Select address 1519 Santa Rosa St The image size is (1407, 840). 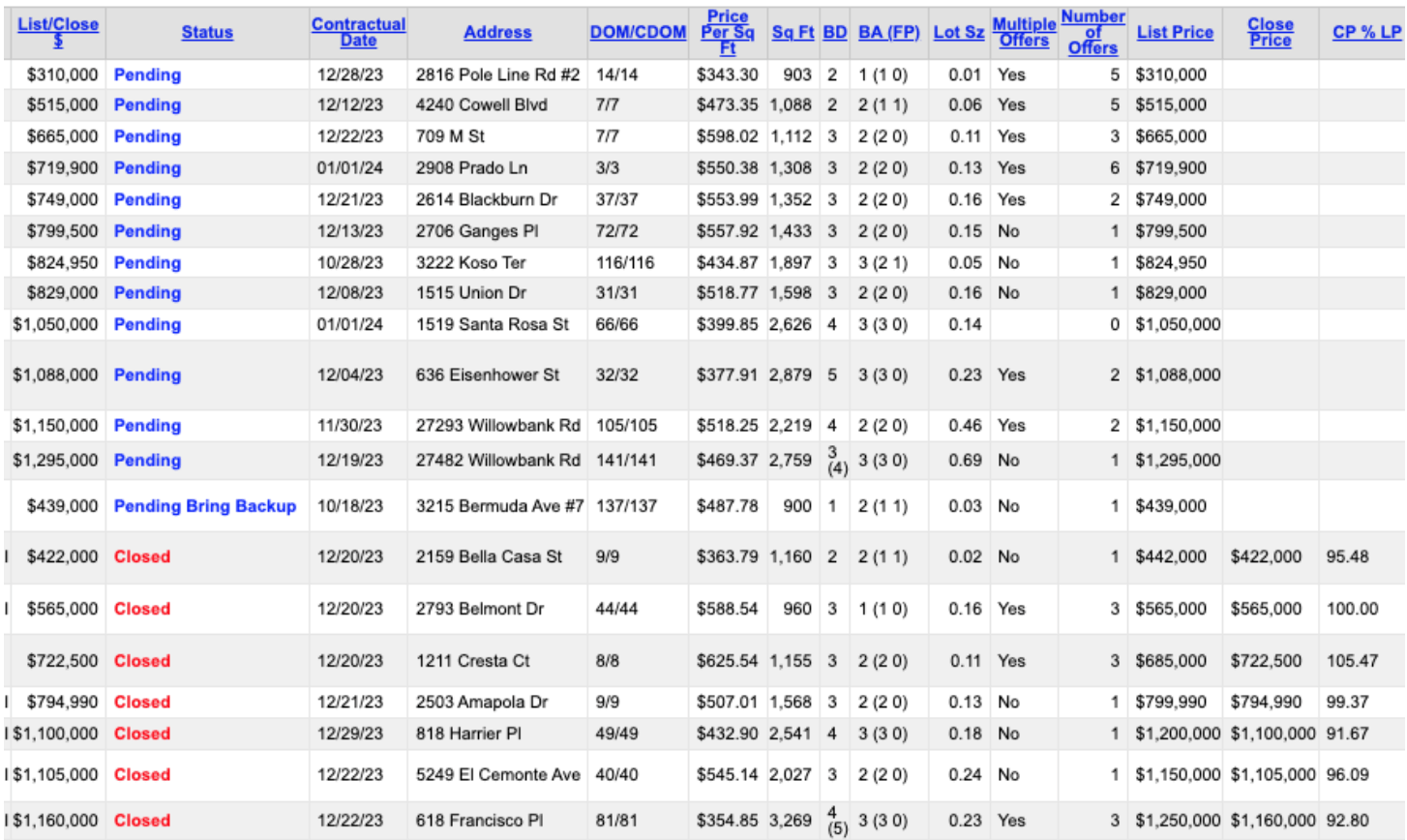pos(493,324)
